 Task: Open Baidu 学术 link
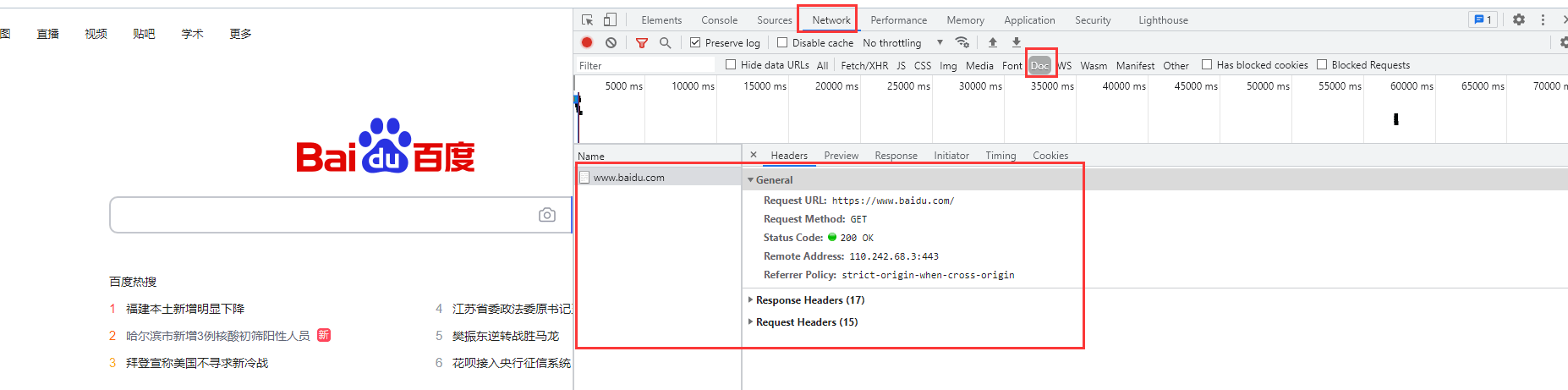pyautogui.click(x=192, y=34)
